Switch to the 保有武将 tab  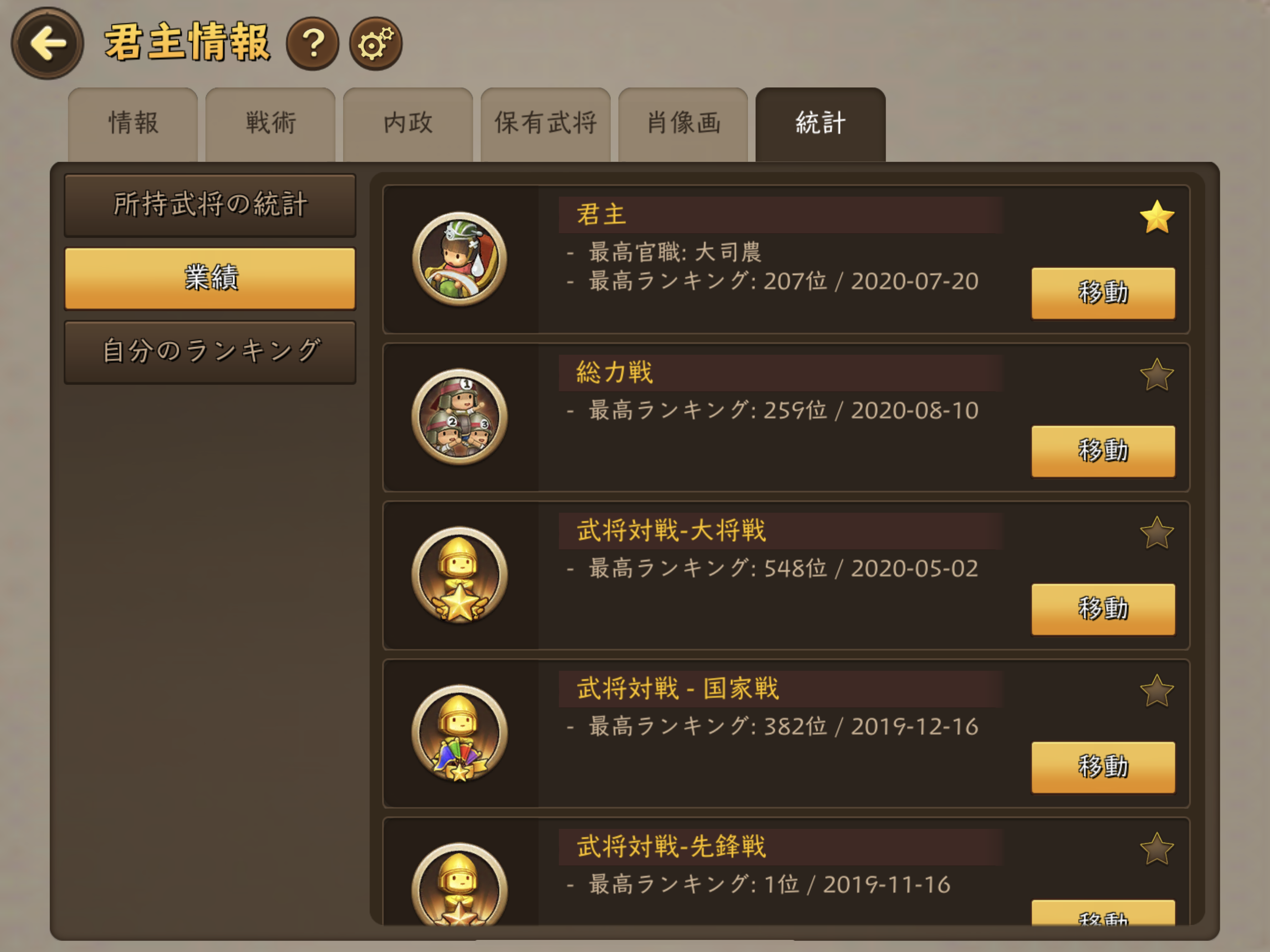coord(545,124)
